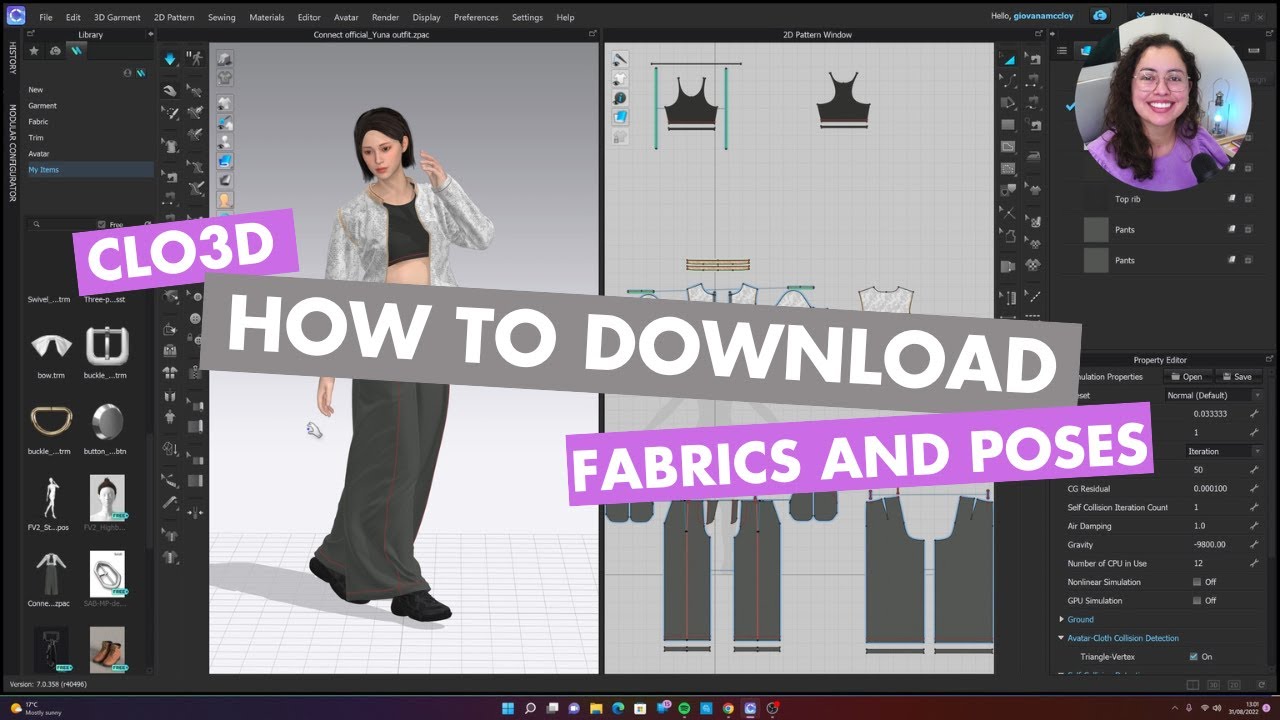Open the 3D Garment menu
The height and width of the screenshot is (720, 1280).
point(117,17)
